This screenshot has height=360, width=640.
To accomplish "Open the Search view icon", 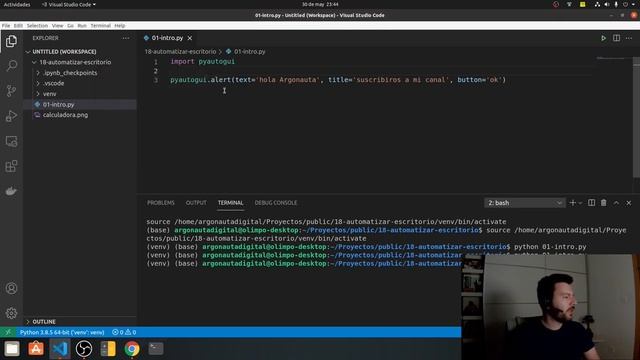I will pos(11,66).
